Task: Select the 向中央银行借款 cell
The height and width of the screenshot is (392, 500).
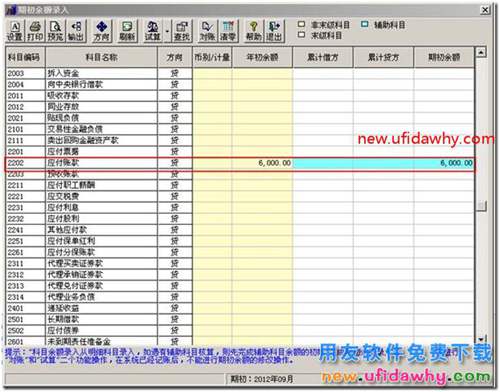Action: [102, 85]
